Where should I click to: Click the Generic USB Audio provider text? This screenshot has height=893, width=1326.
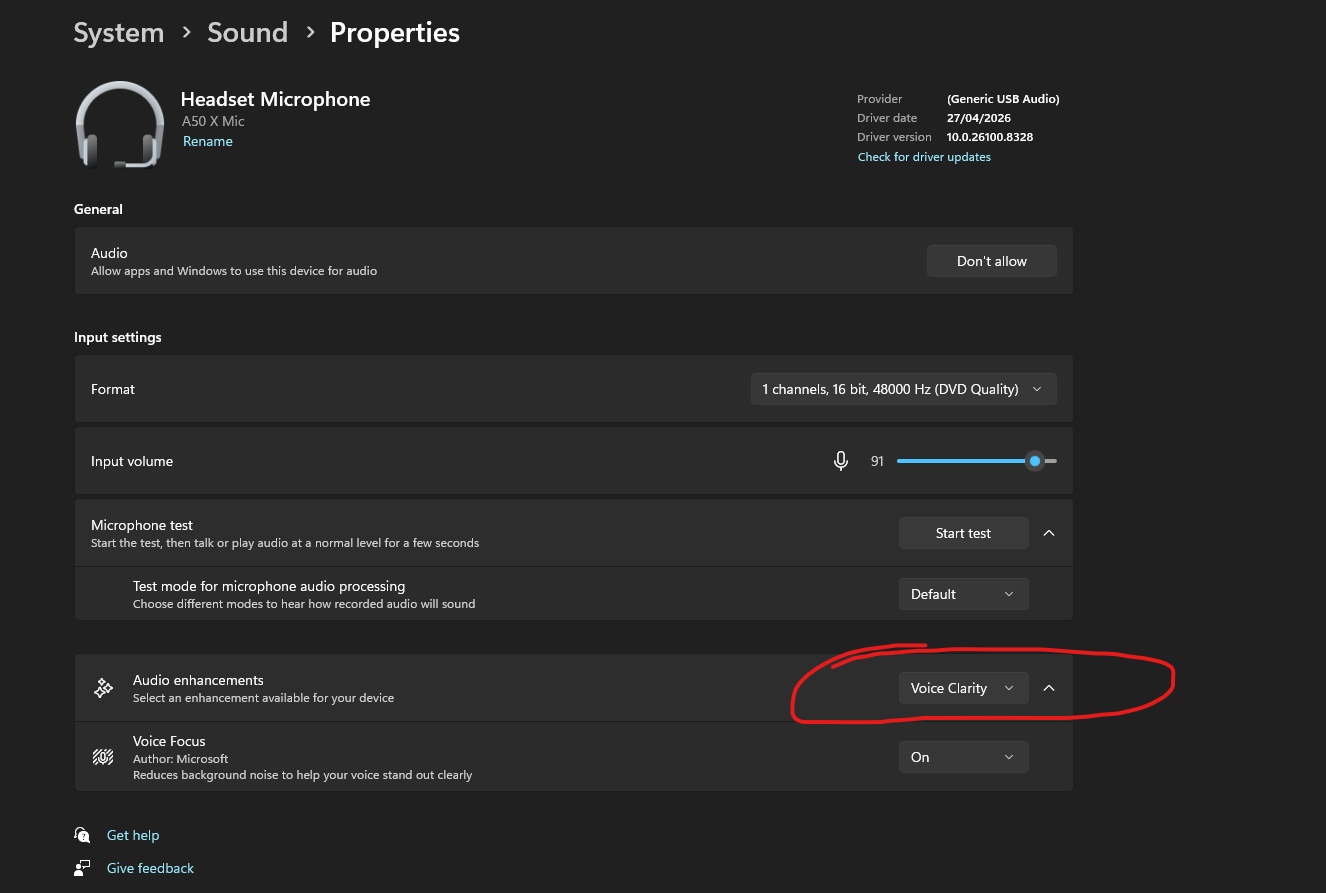coord(1003,99)
